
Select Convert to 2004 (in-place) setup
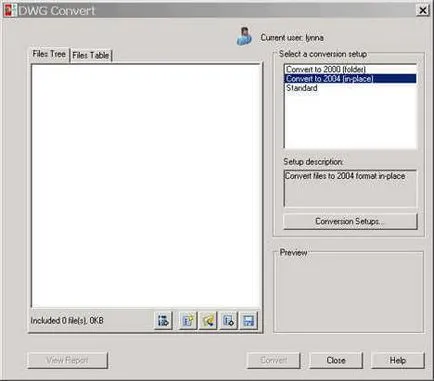point(350,79)
